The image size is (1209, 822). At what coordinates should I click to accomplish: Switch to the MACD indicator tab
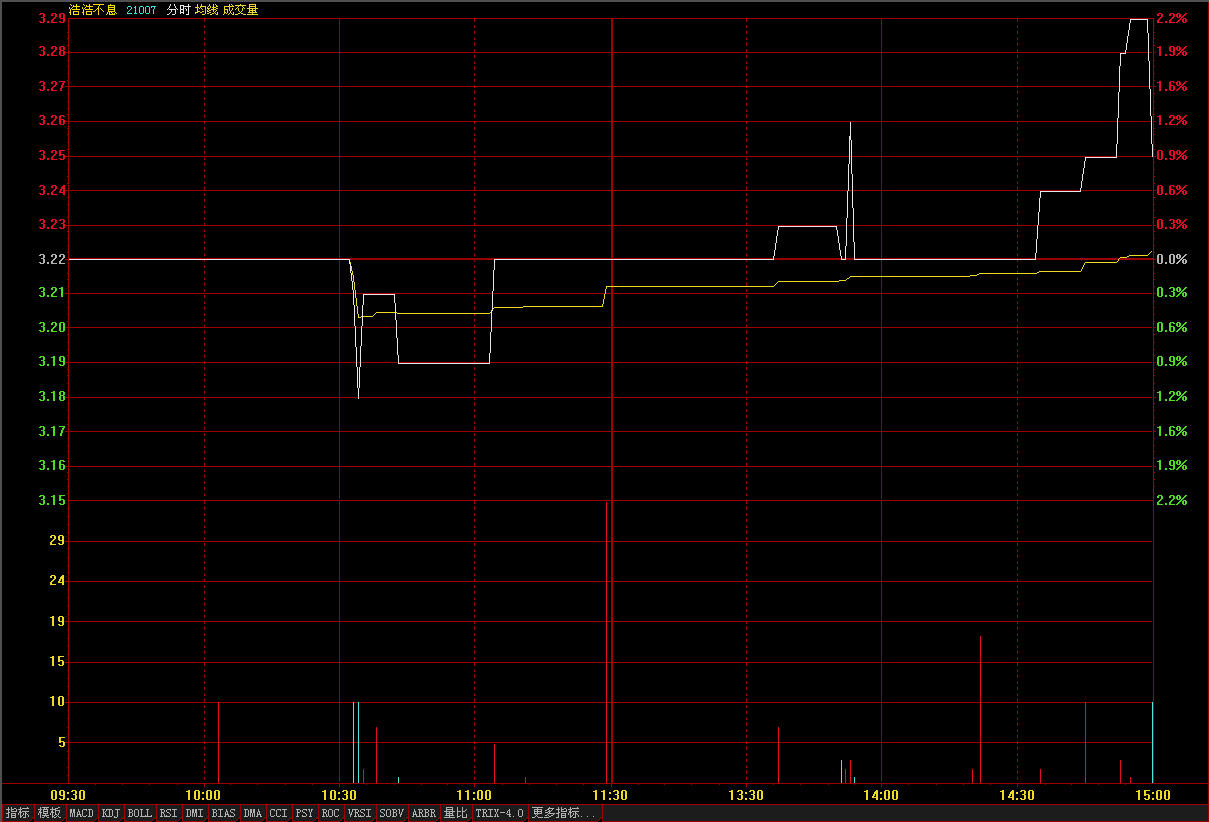point(82,813)
